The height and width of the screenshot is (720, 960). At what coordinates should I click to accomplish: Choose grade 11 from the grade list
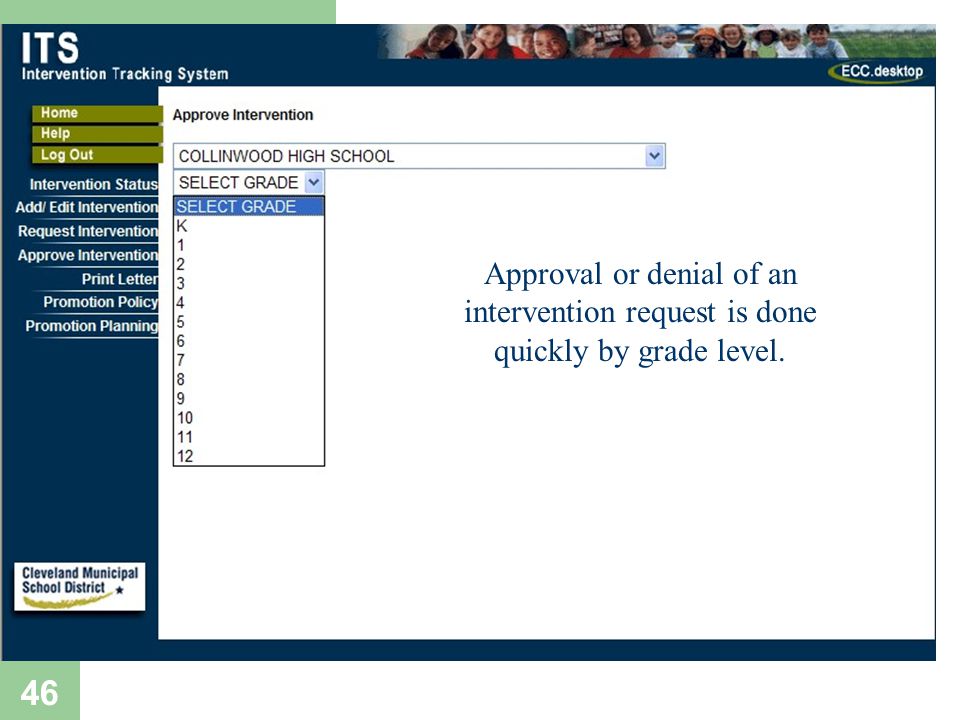click(x=249, y=437)
